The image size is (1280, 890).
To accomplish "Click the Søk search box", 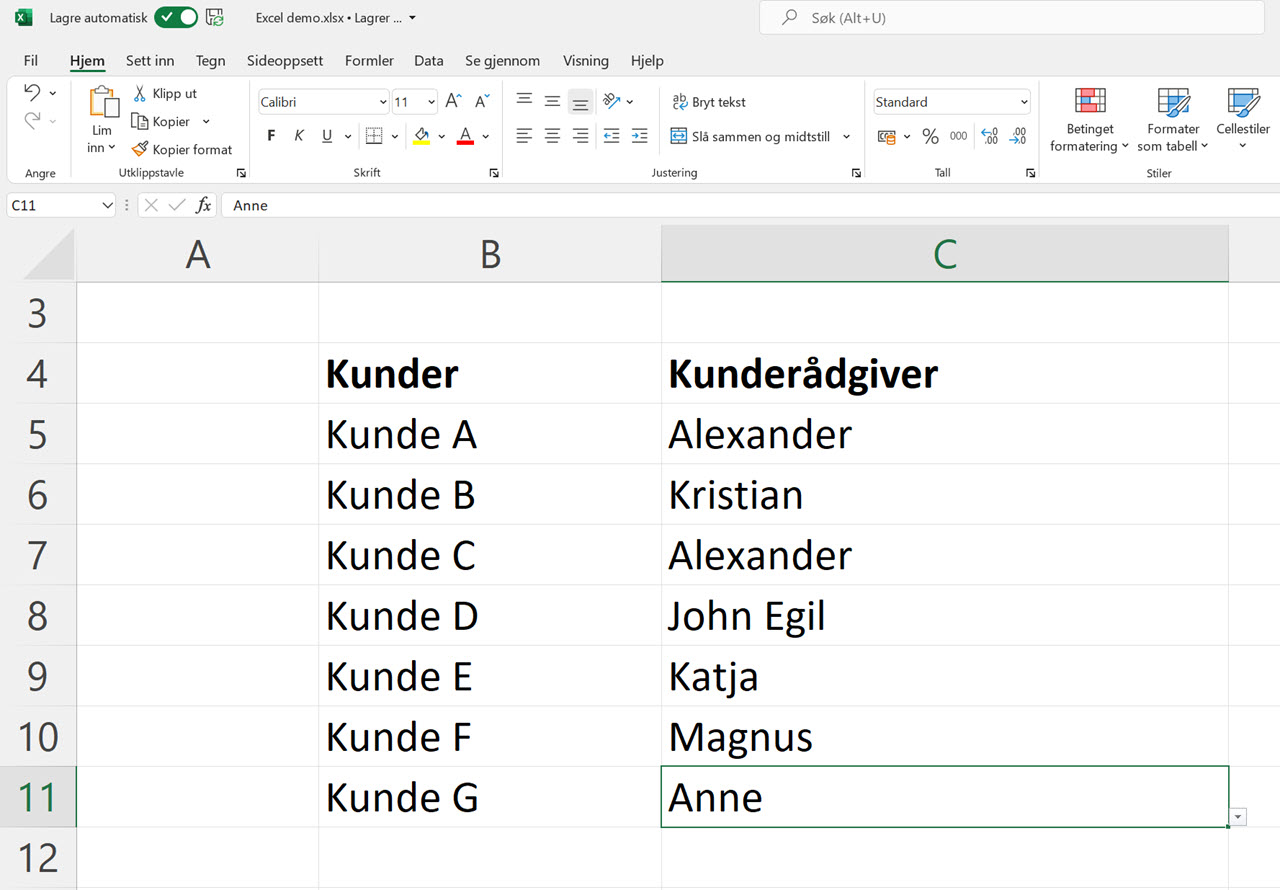I will [1012, 18].
